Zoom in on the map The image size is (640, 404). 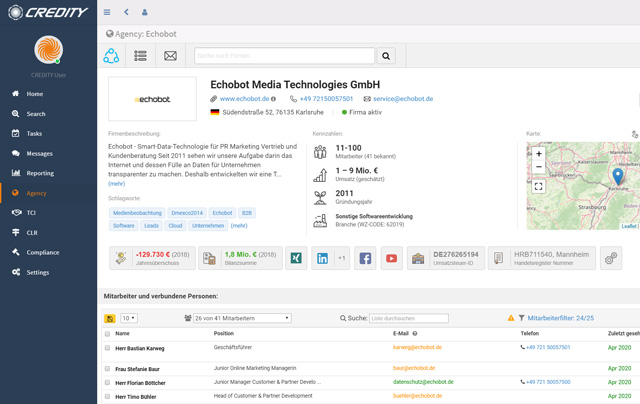(x=538, y=154)
